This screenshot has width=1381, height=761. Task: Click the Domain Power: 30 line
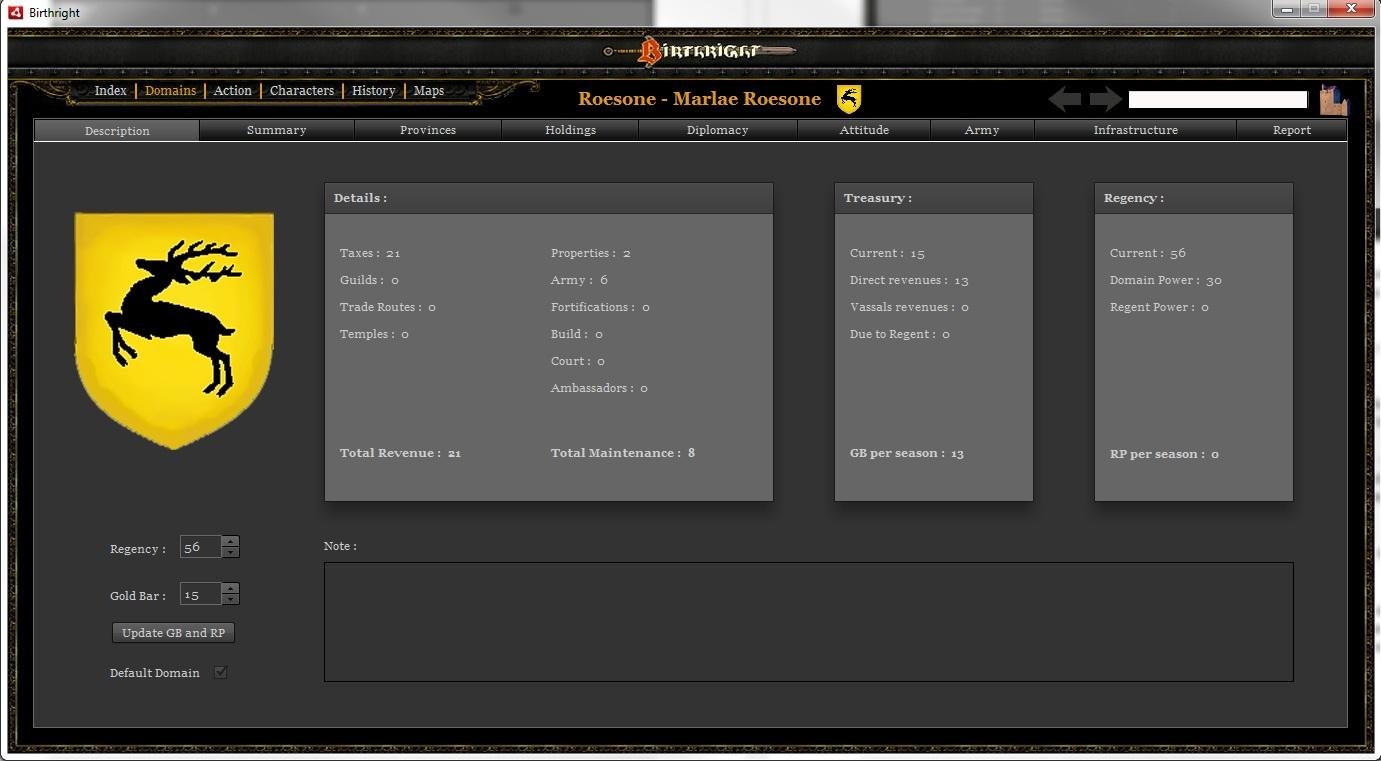click(x=1166, y=280)
